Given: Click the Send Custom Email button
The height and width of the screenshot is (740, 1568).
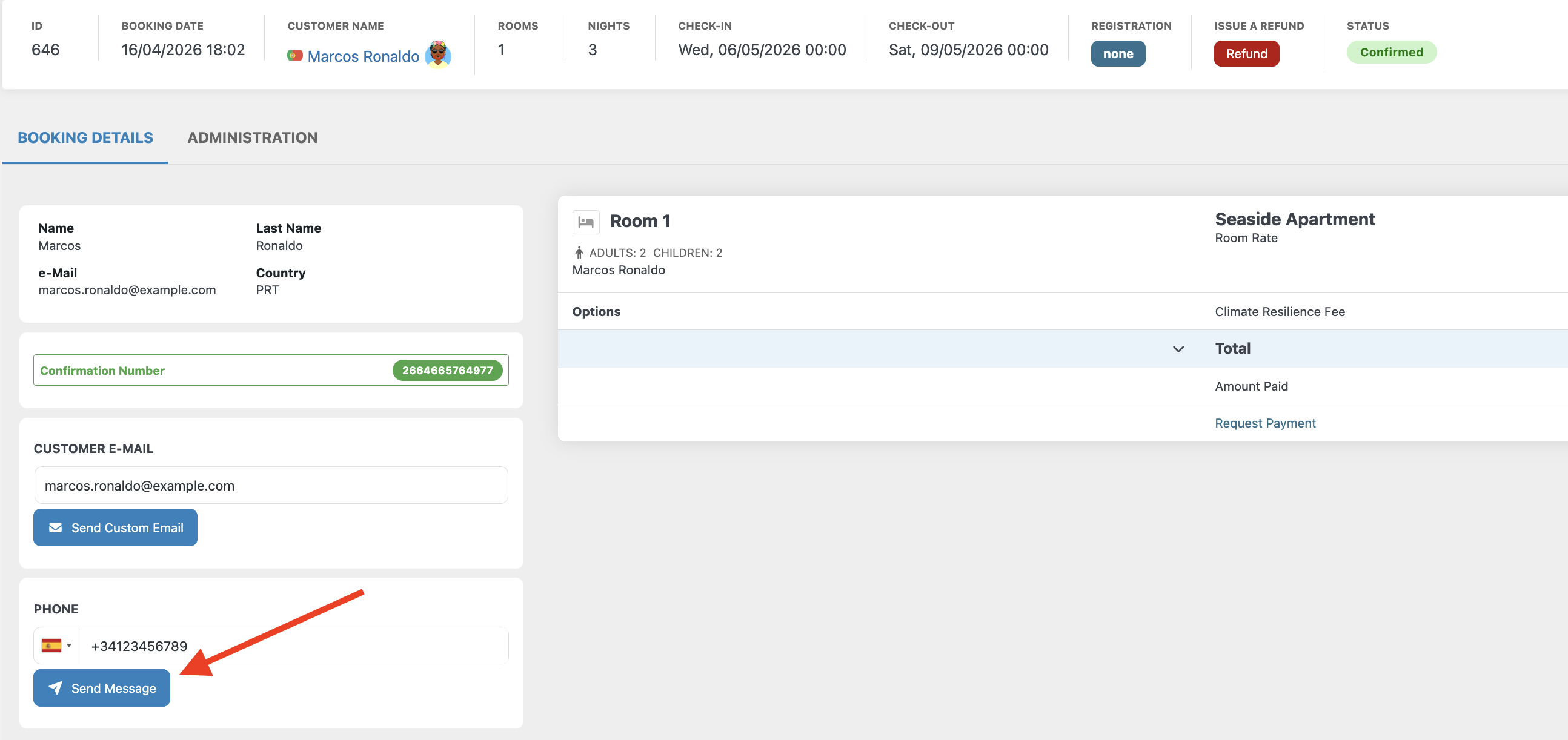Looking at the screenshot, I should (x=115, y=527).
